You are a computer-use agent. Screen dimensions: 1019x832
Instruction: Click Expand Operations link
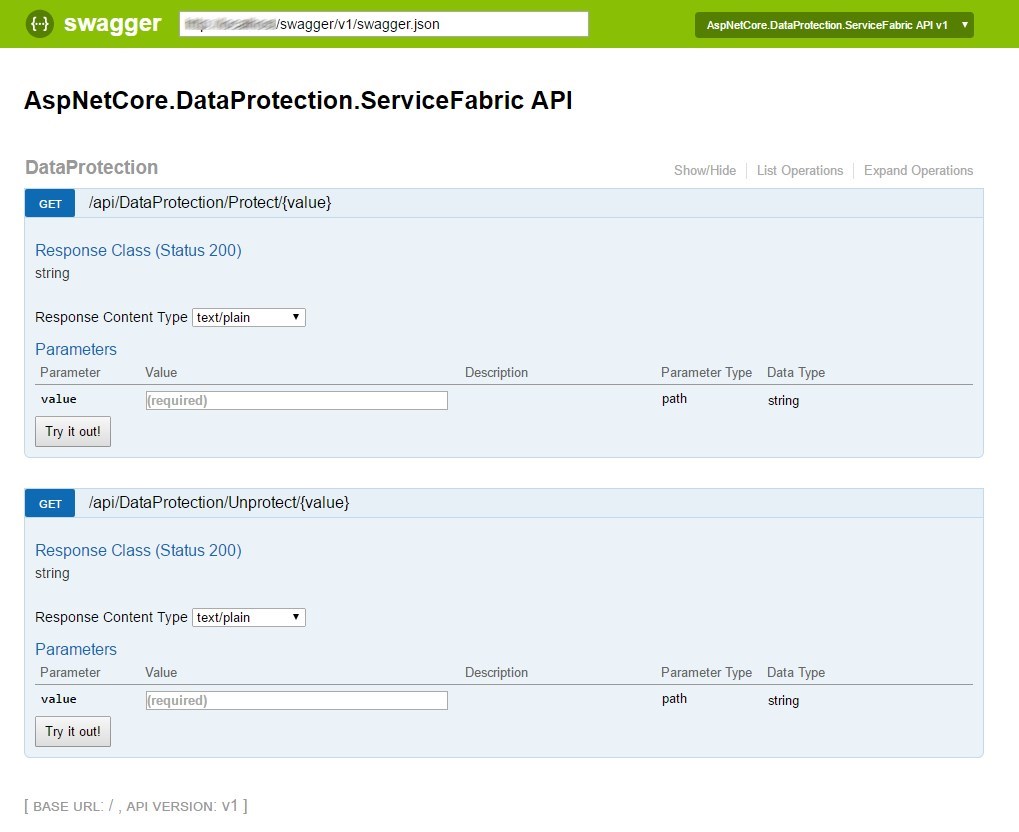pyautogui.click(x=918, y=171)
